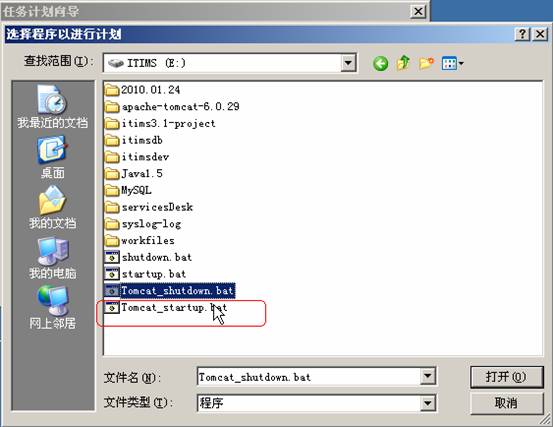Expand the ITIMS (E:) look-in dropdown
The height and width of the screenshot is (427, 553).
point(348,63)
